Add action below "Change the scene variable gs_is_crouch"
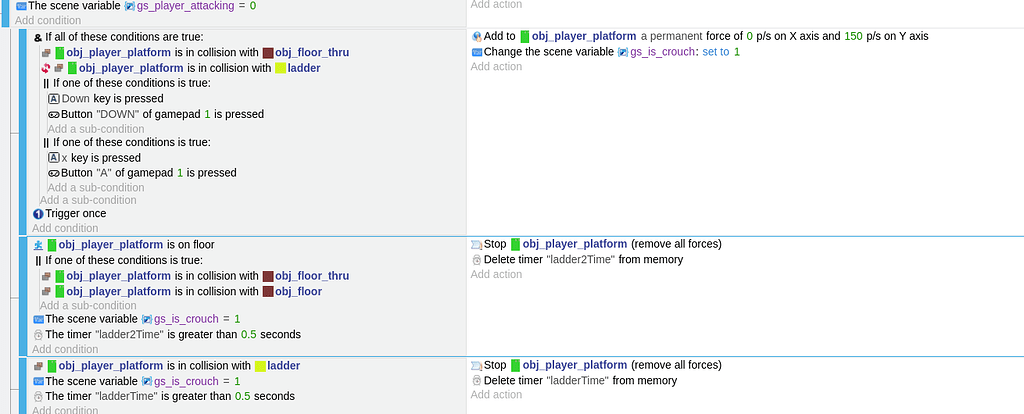The image size is (1024, 414). point(496,67)
